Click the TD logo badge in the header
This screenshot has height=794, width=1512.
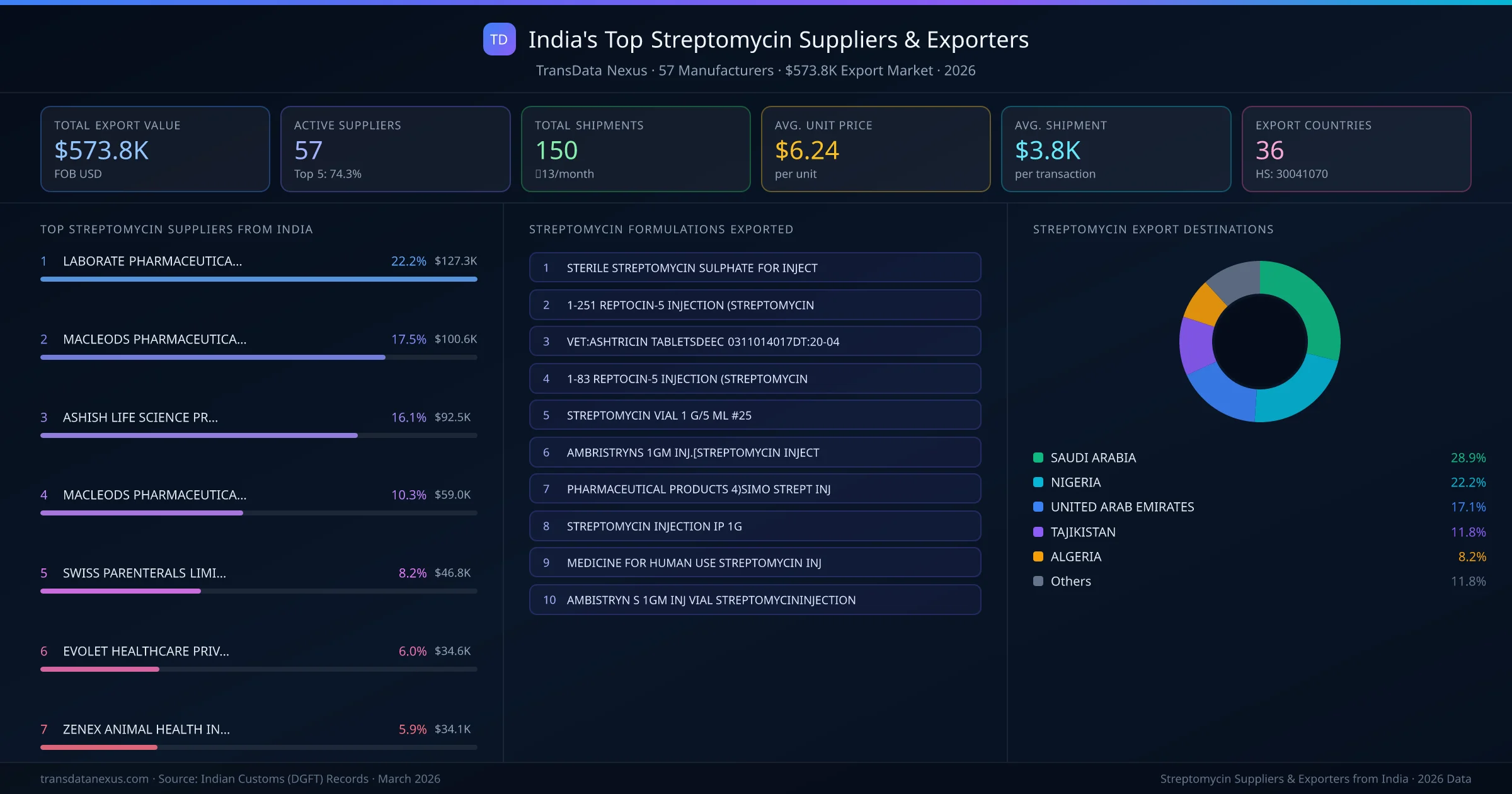499,39
